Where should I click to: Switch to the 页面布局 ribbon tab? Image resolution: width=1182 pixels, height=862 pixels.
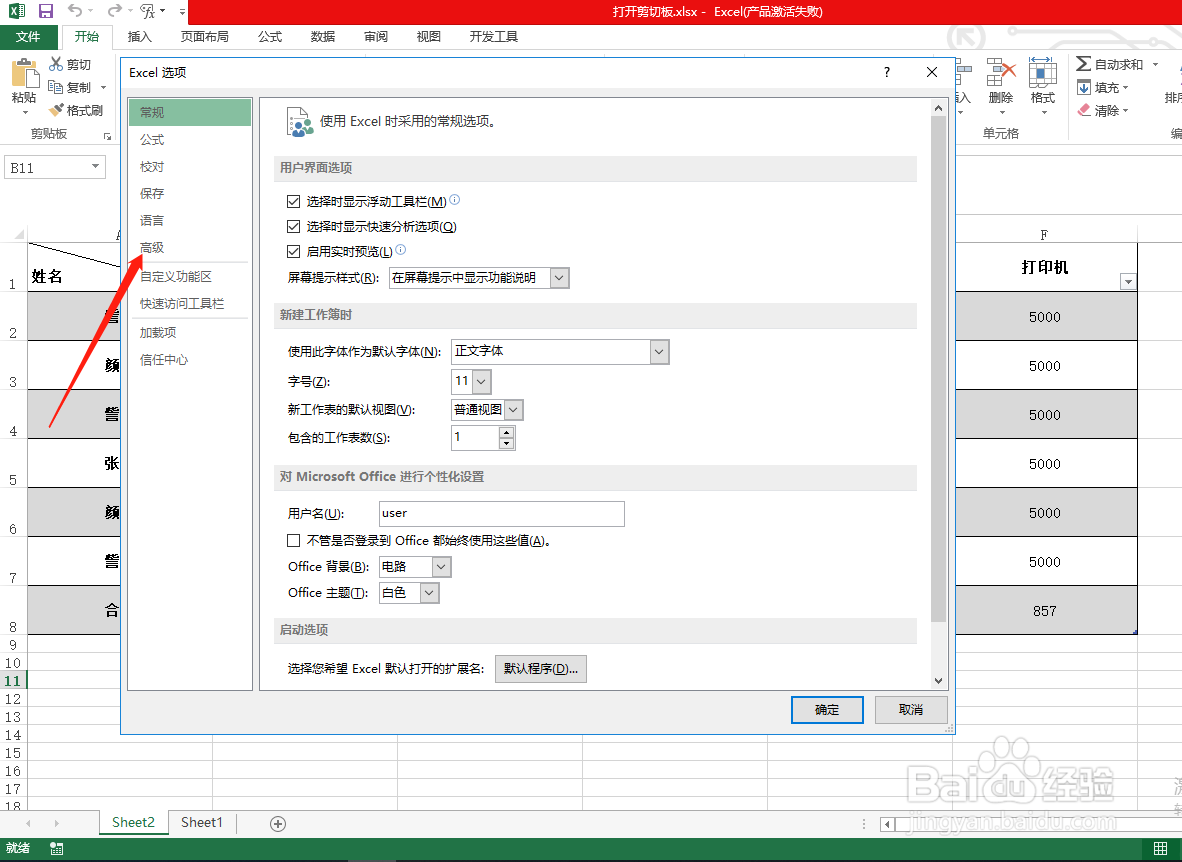click(204, 36)
